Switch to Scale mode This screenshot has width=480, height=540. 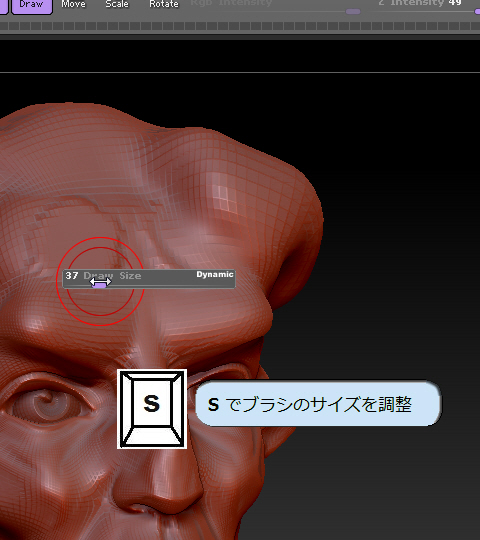coord(117,4)
